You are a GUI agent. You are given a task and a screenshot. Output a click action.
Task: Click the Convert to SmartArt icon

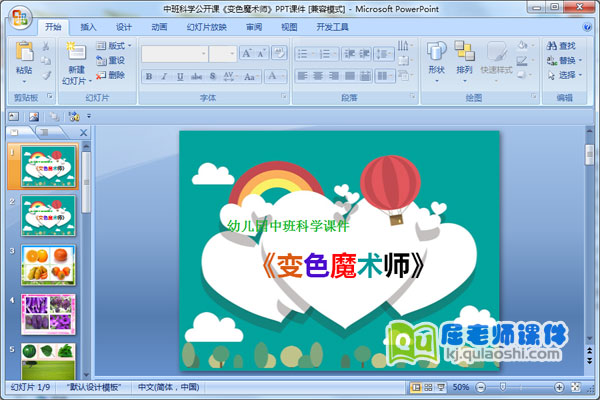[x=405, y=75]
